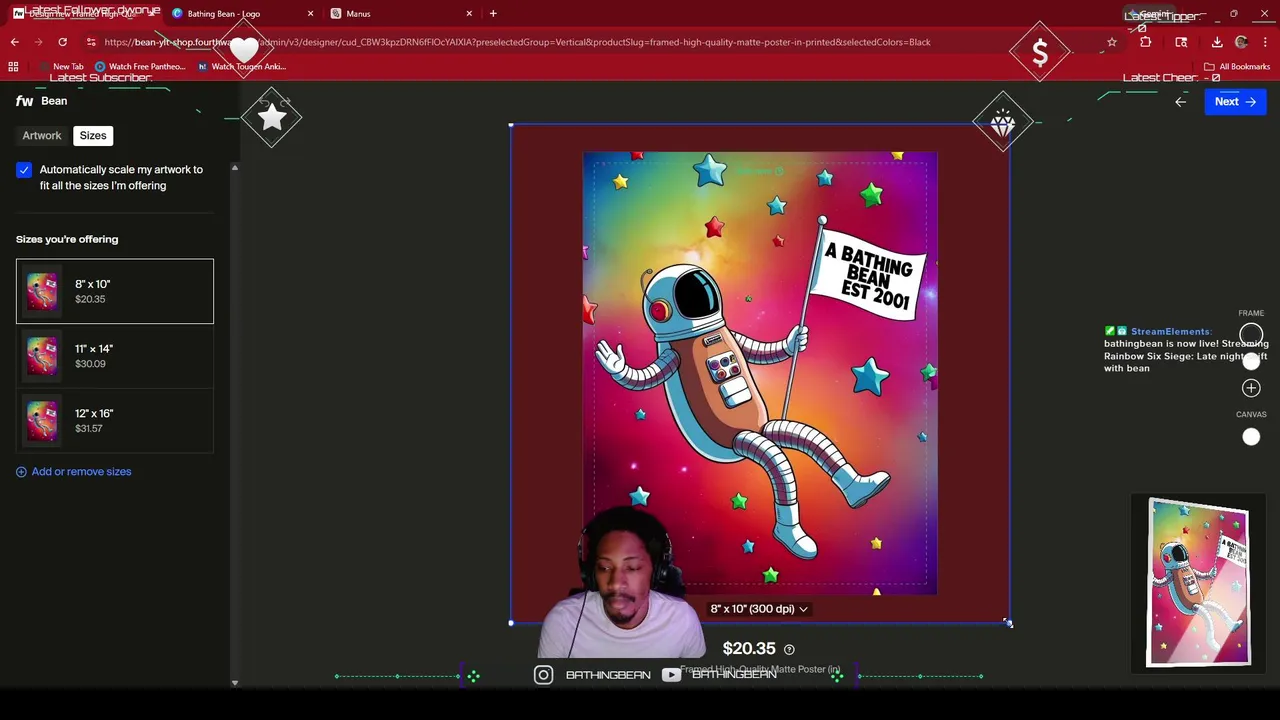This screenshot has width=1280, height=720.
Task: Open the 8" x 10" (300 dpi) dropdown
Action: coord(759,608)
